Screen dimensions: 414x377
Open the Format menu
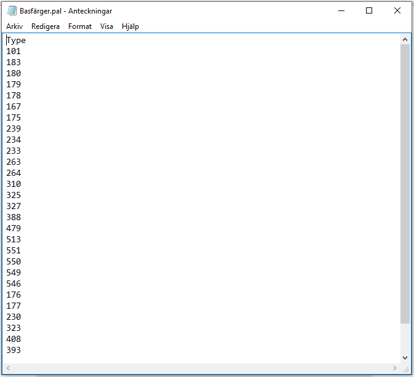(80, 26)
